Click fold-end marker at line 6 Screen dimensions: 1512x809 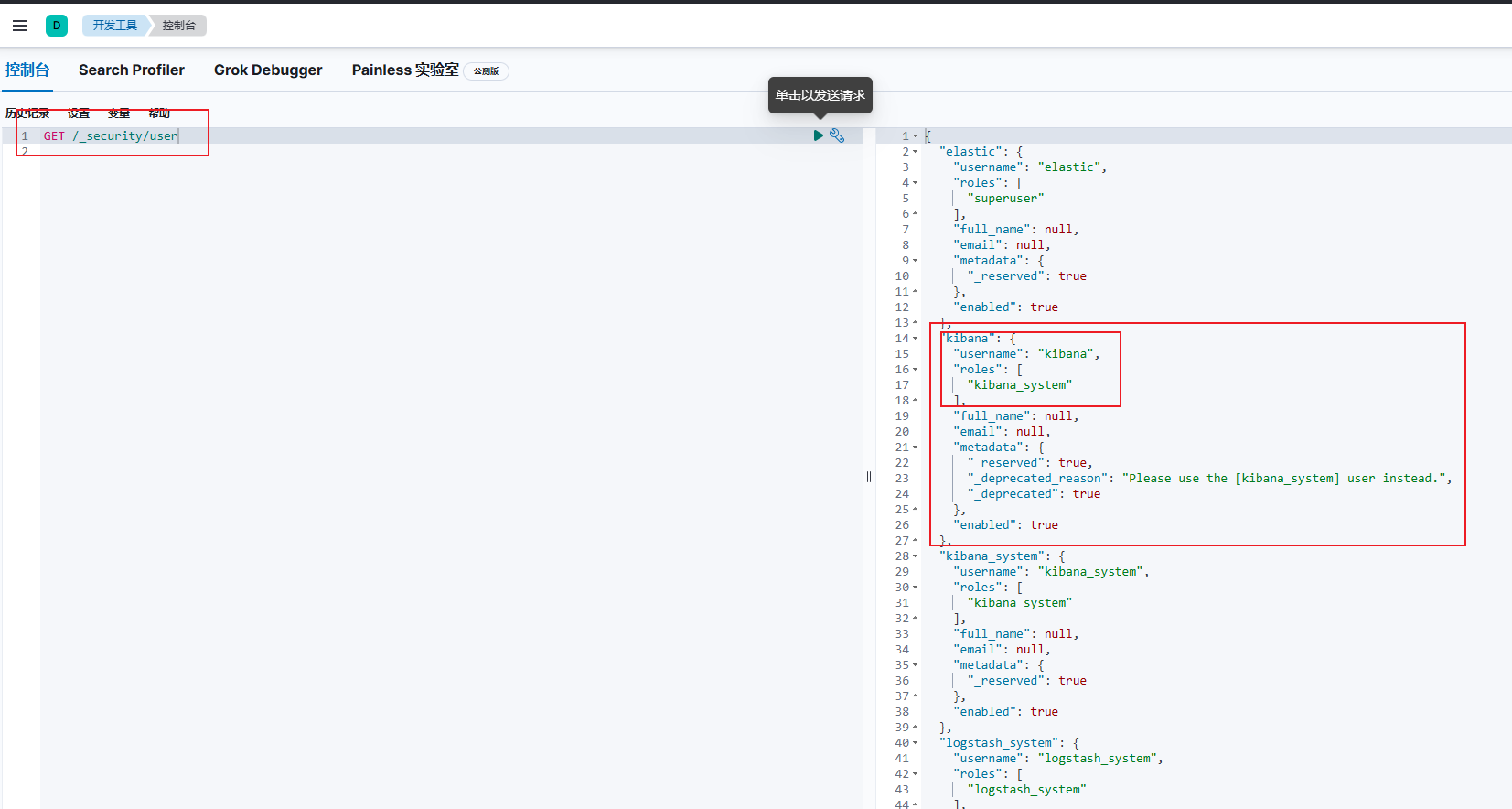(x=916, y=214)
